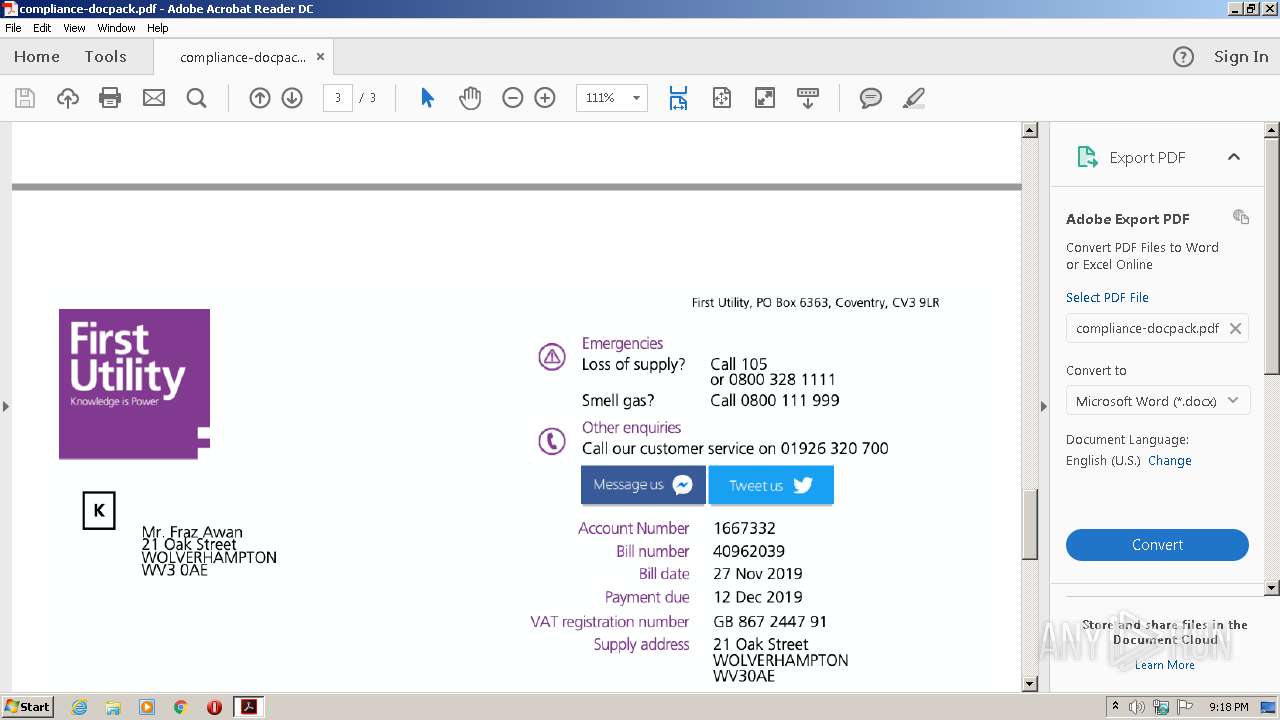Viewport: 1280px width, 720px height.
Task: Switch to the Tools tab
Action: click(x=106, y=57)
